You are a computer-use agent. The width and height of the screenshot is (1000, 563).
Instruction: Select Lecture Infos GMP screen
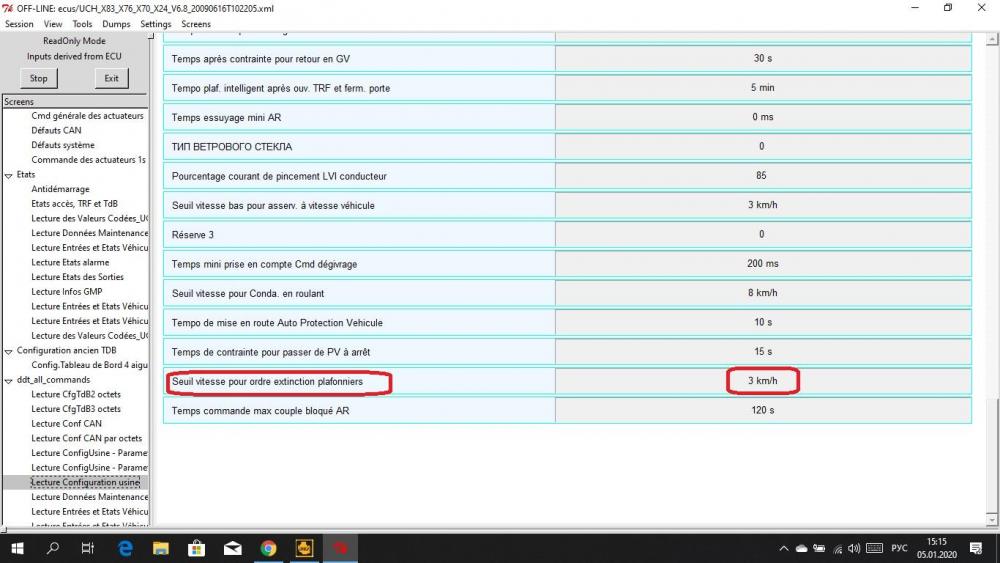tap(67, 291)
